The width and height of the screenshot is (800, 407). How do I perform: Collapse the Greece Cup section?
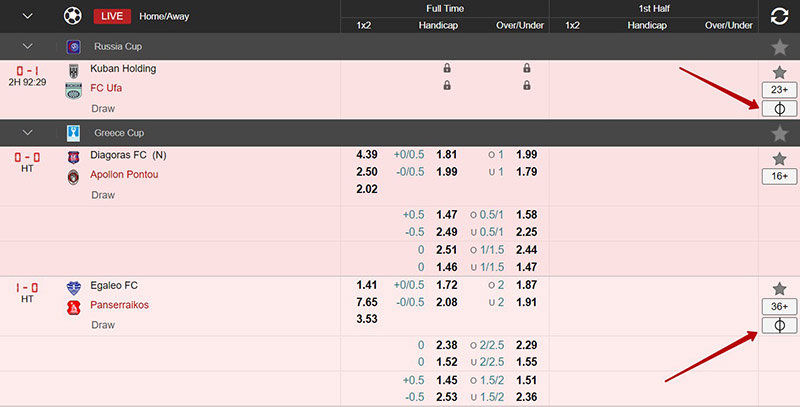coord(27,132)
